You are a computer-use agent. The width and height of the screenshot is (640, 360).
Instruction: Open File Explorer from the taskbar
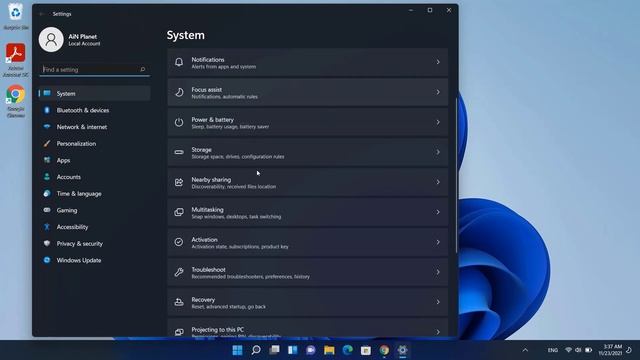coord(329,350)
